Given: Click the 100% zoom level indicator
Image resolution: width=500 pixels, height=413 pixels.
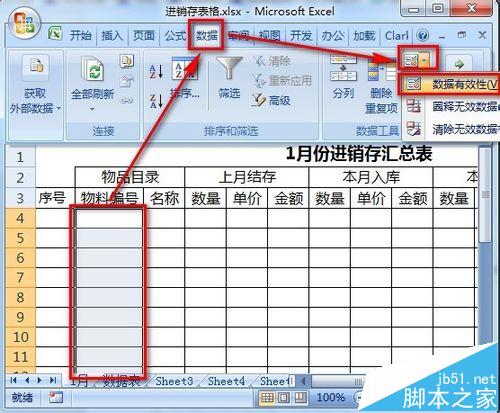Looking at the screenshot, I should click(330, 397).
